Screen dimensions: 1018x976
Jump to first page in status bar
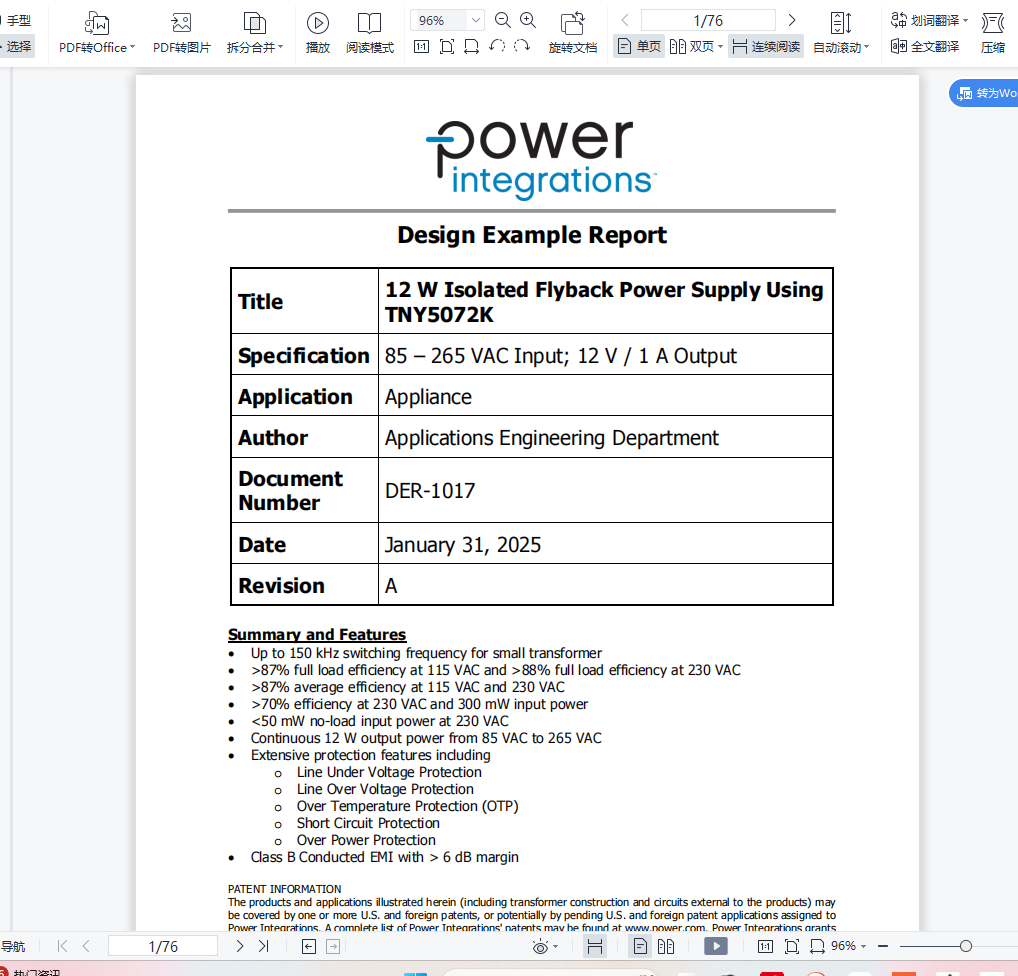[x=62, y=946]
